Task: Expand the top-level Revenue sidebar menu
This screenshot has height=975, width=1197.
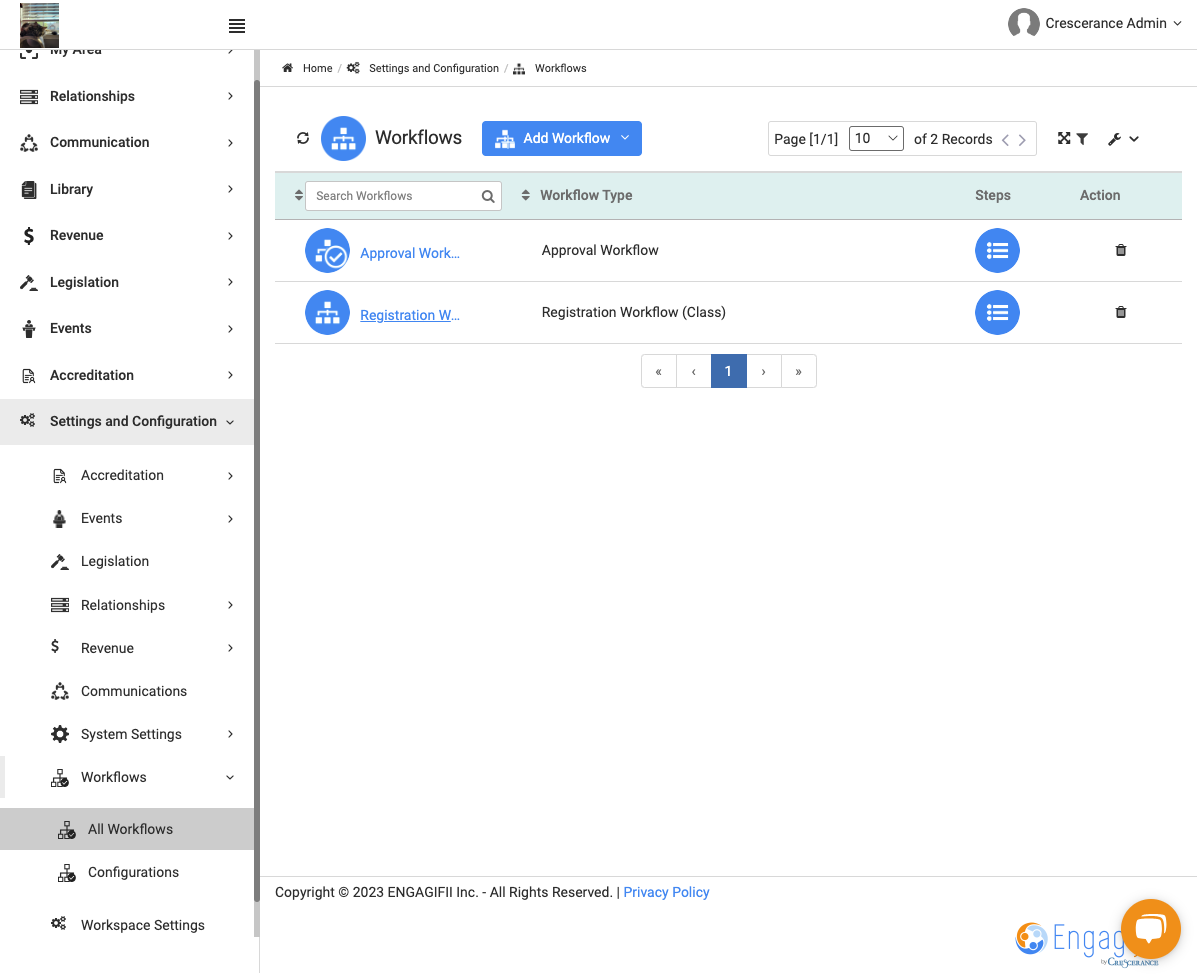Action: [127, 236]
